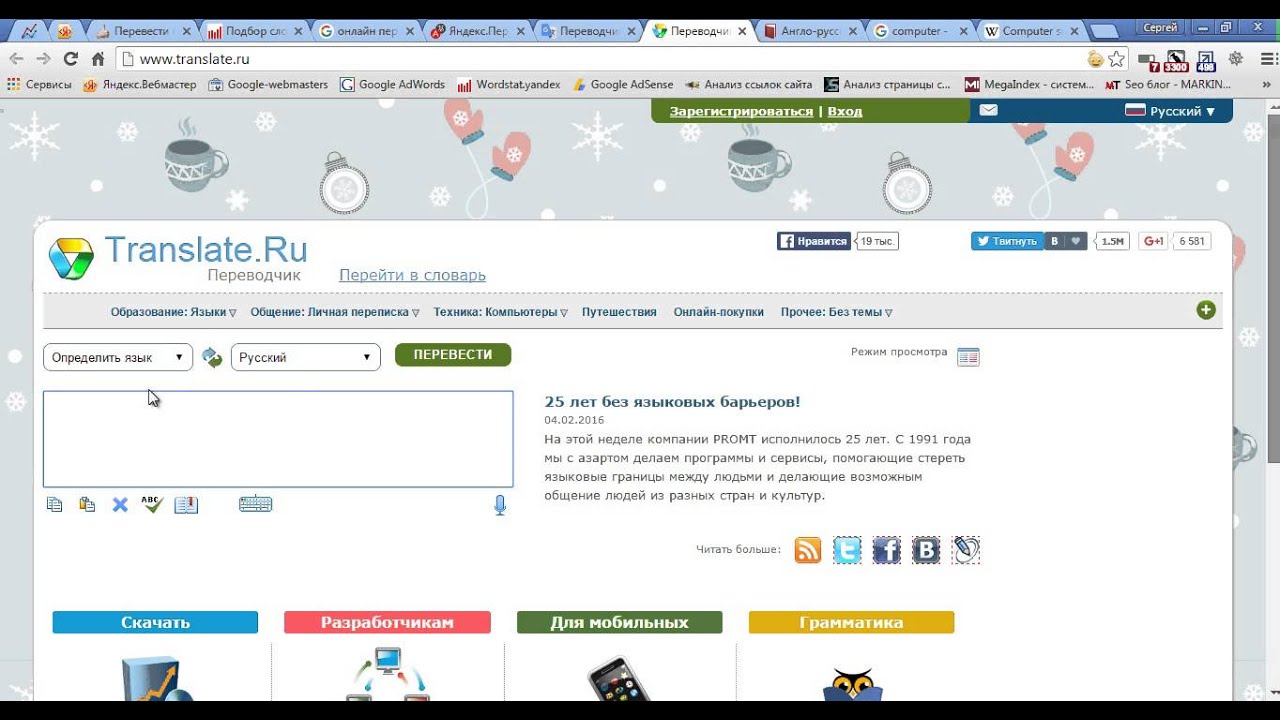1280x720 pixels.
Task: Go back using the browser back arrow
Action: click(16, 59)
